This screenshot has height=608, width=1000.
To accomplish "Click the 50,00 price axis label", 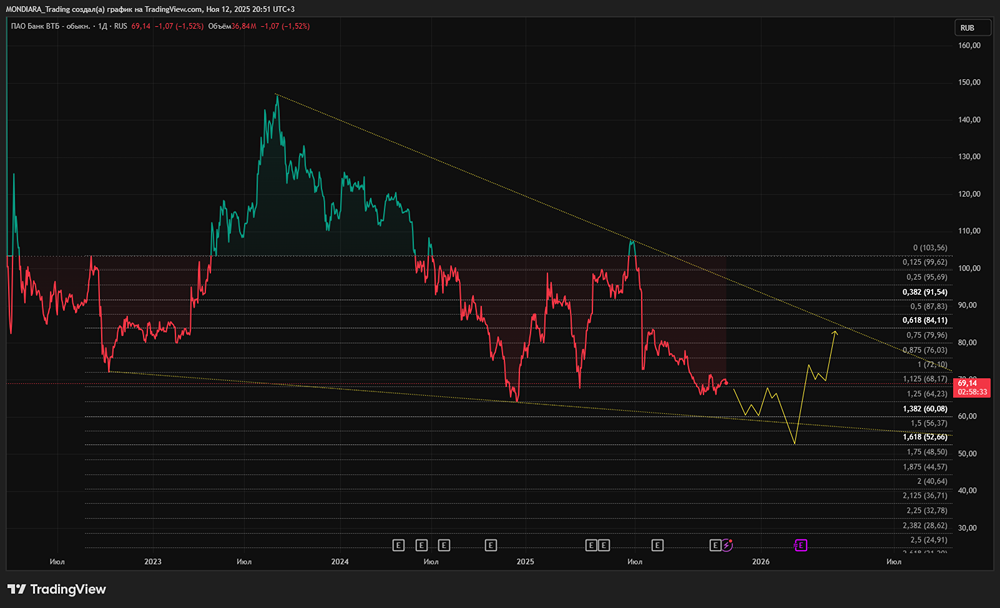I will click(x=967, y=454).
